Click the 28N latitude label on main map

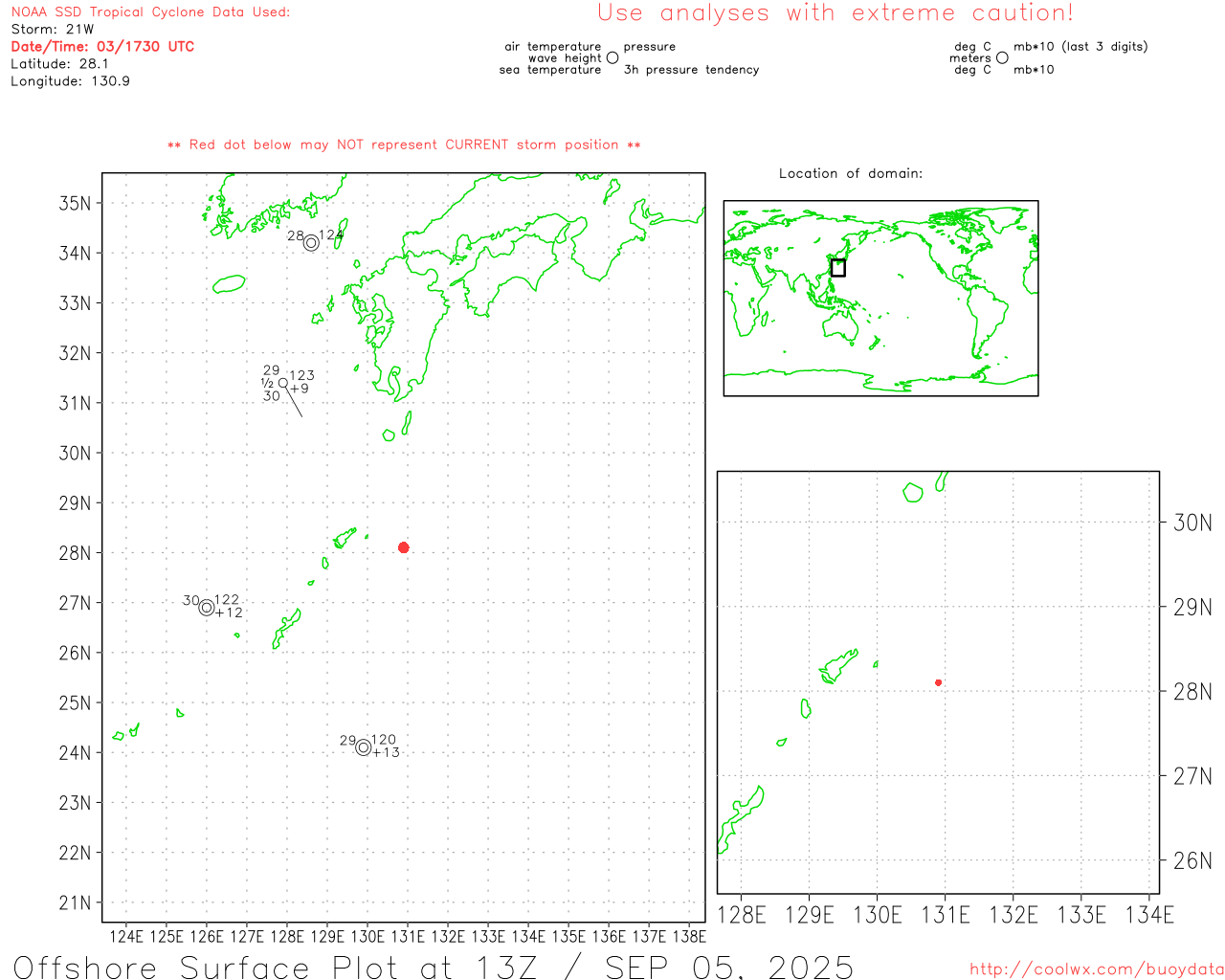[75, 553]
